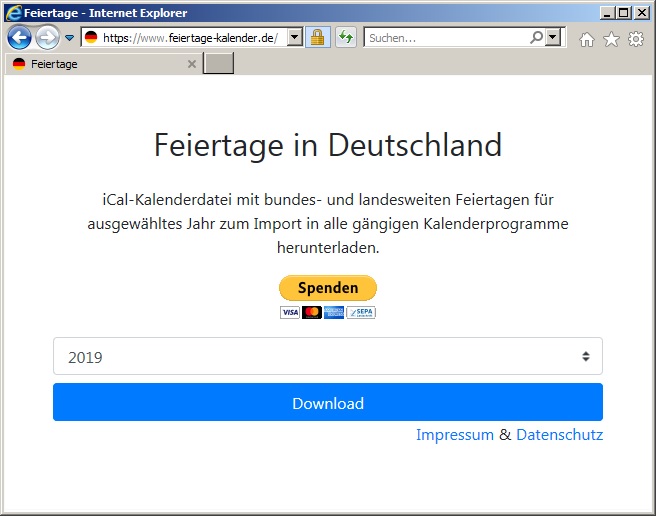Go to the Home page icon
Screen dimensions: 656x516
(587, 39)
